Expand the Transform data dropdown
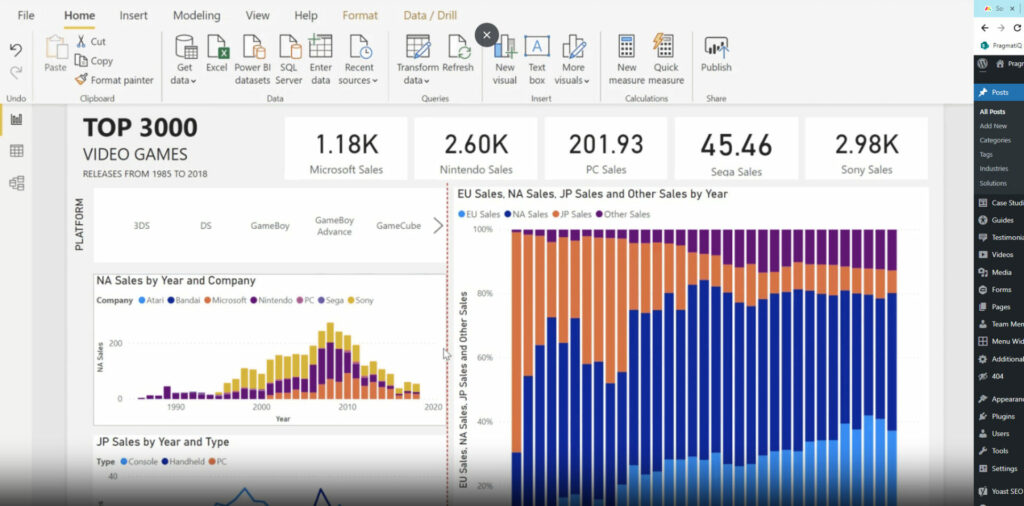Screen dimensions: 1024x506 417,80
